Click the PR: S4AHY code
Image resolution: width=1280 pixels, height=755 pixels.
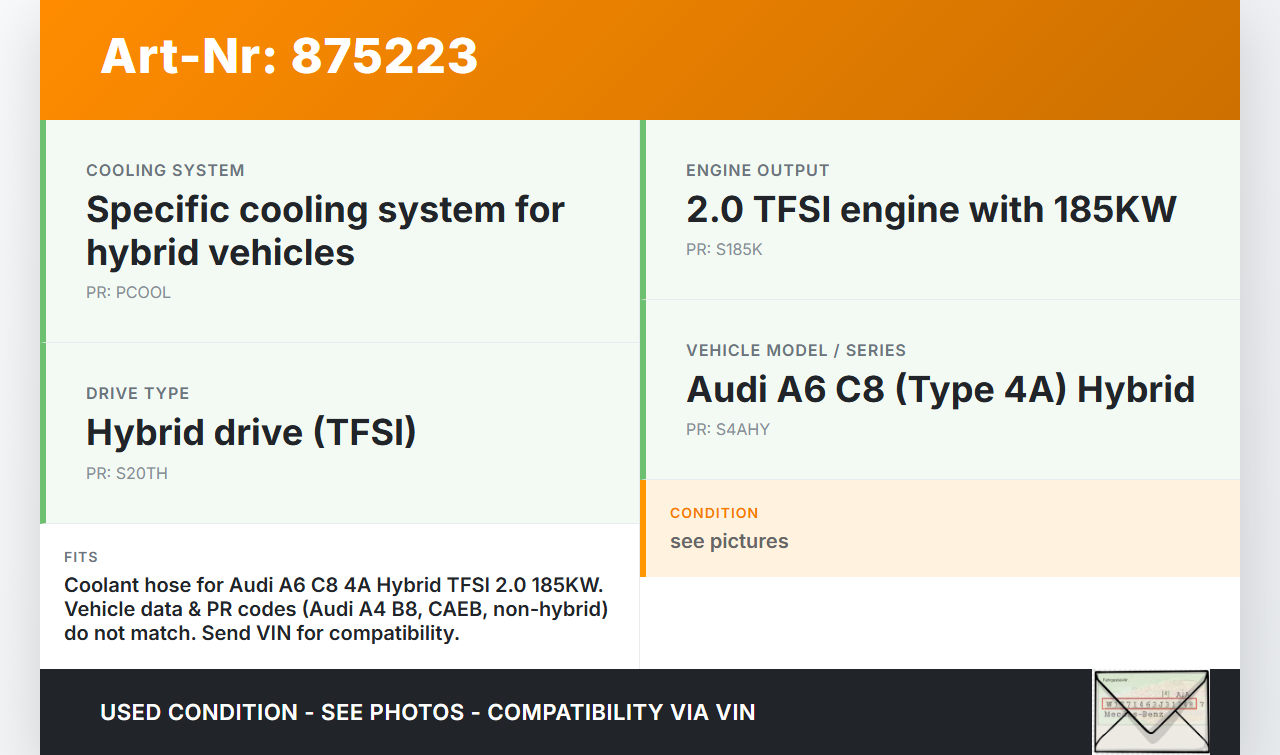click(x=727, y=429)
